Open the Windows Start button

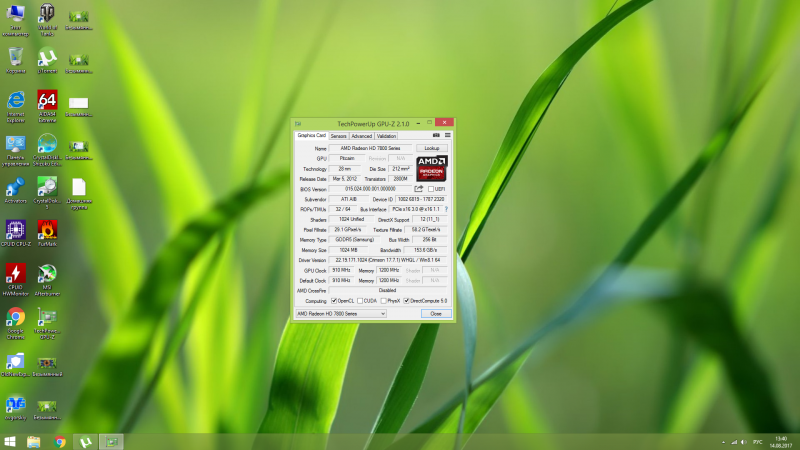[10, 442]
